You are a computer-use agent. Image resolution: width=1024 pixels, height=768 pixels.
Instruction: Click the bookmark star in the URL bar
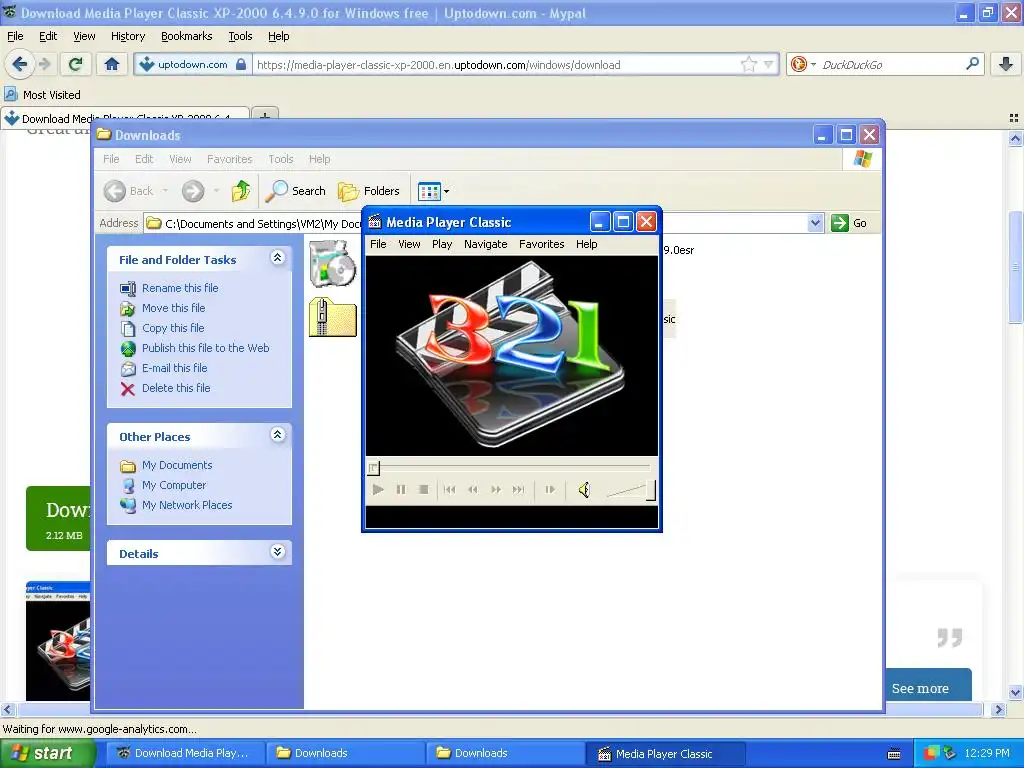pos(748,64)
